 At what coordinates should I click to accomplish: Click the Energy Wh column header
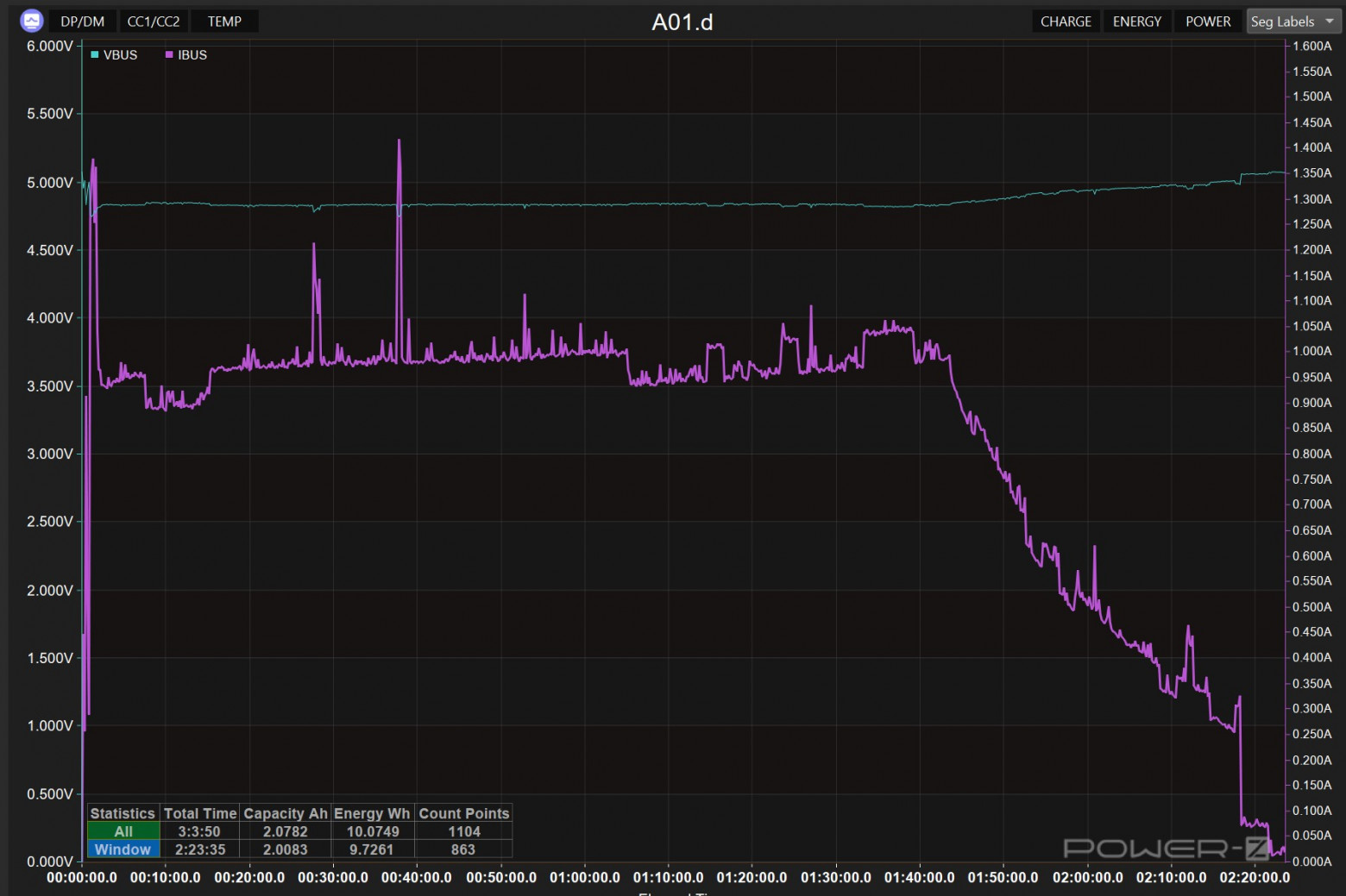tap(372, 813)
